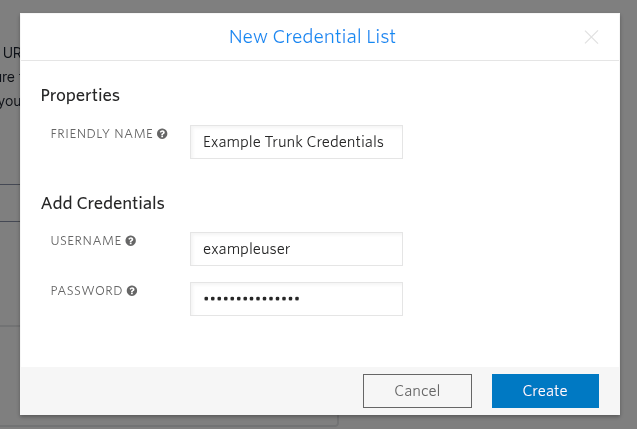Click the USERNAME label text
This screenshot has height=429, width=637.
(x=86, y=241)
